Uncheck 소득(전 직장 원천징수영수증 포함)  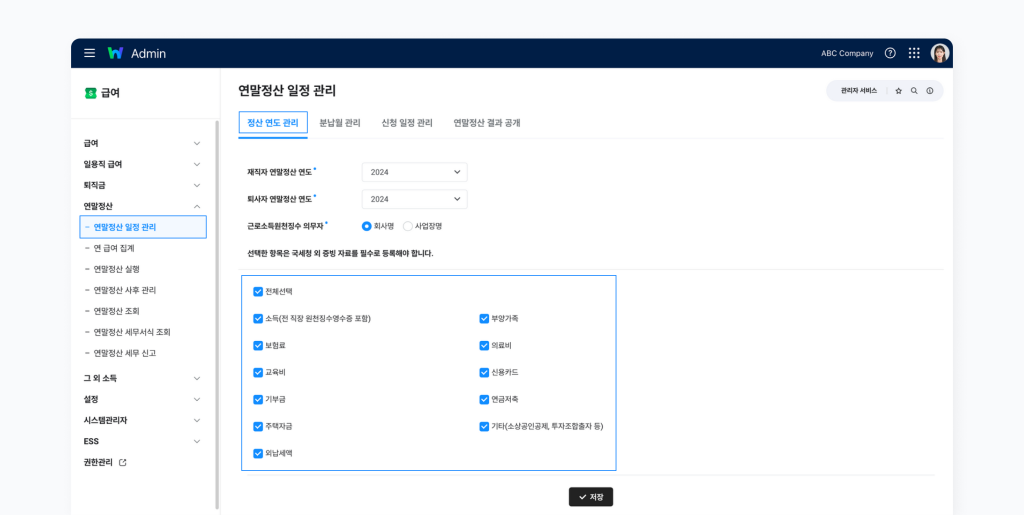258,319
